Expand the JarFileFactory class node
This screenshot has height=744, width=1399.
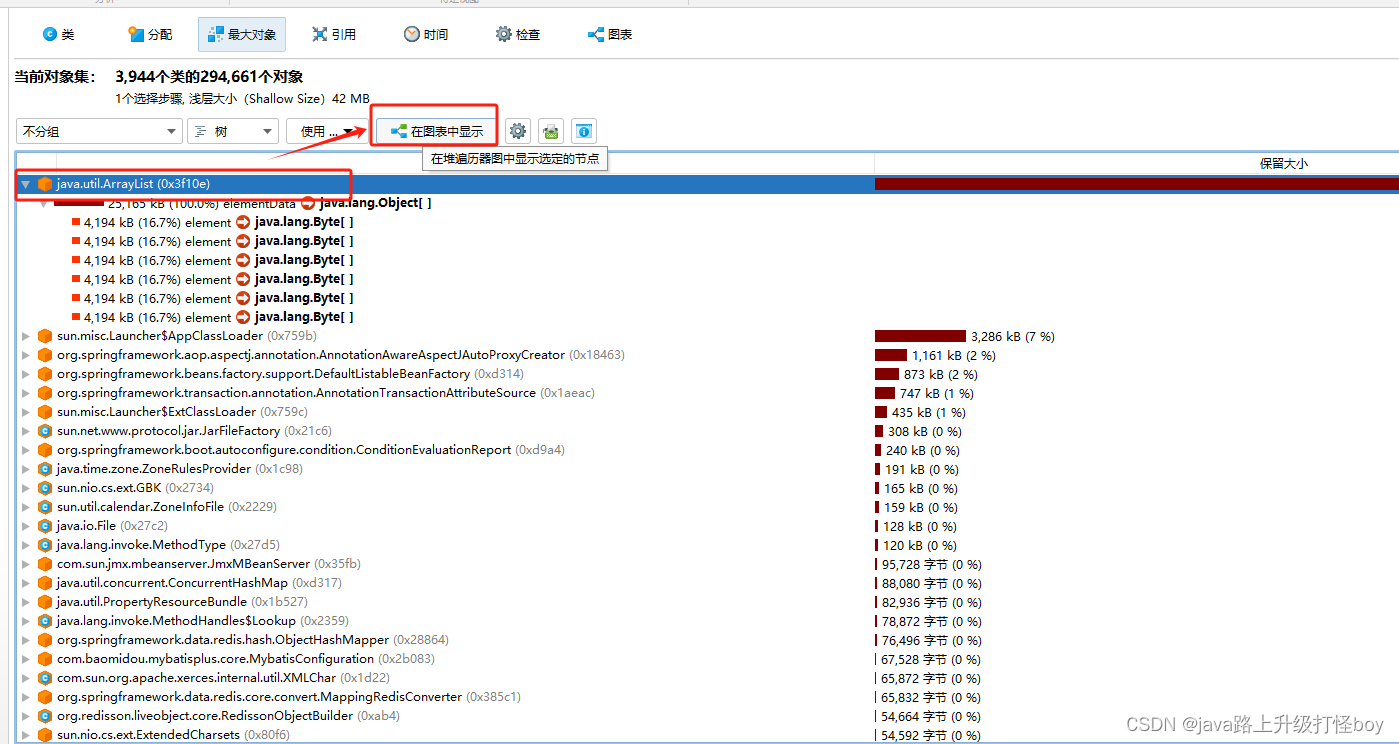[26, 431]
